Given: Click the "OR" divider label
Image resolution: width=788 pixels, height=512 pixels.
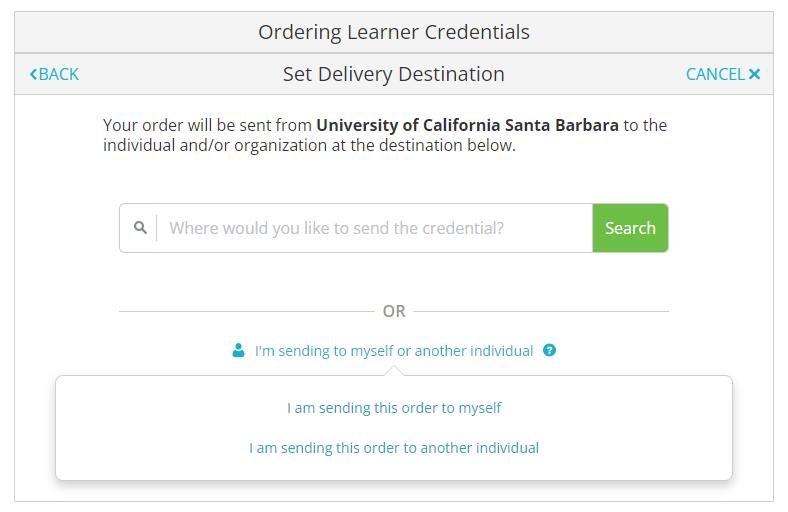Looking at the screenshot, I should [x=394, y=311].
